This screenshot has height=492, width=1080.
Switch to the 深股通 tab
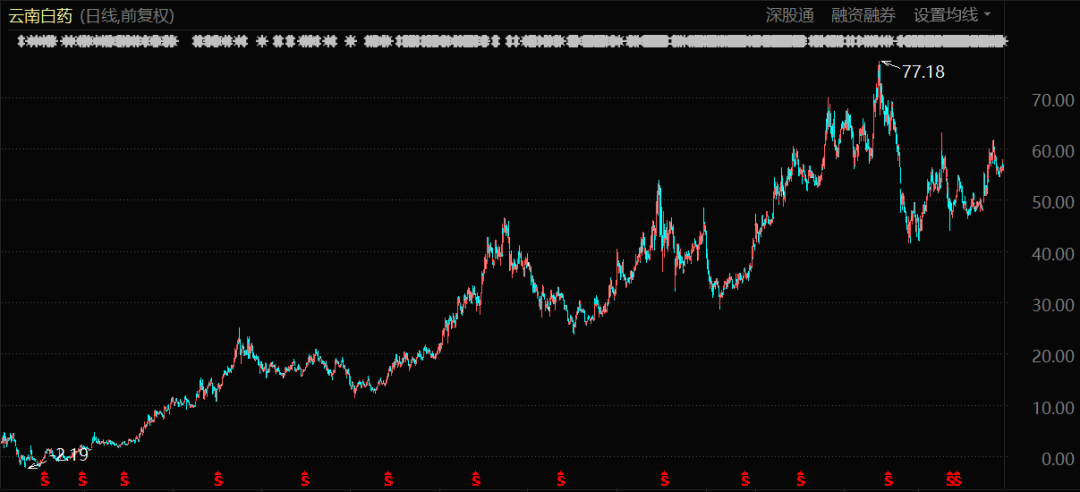click(x=790, y=15)
